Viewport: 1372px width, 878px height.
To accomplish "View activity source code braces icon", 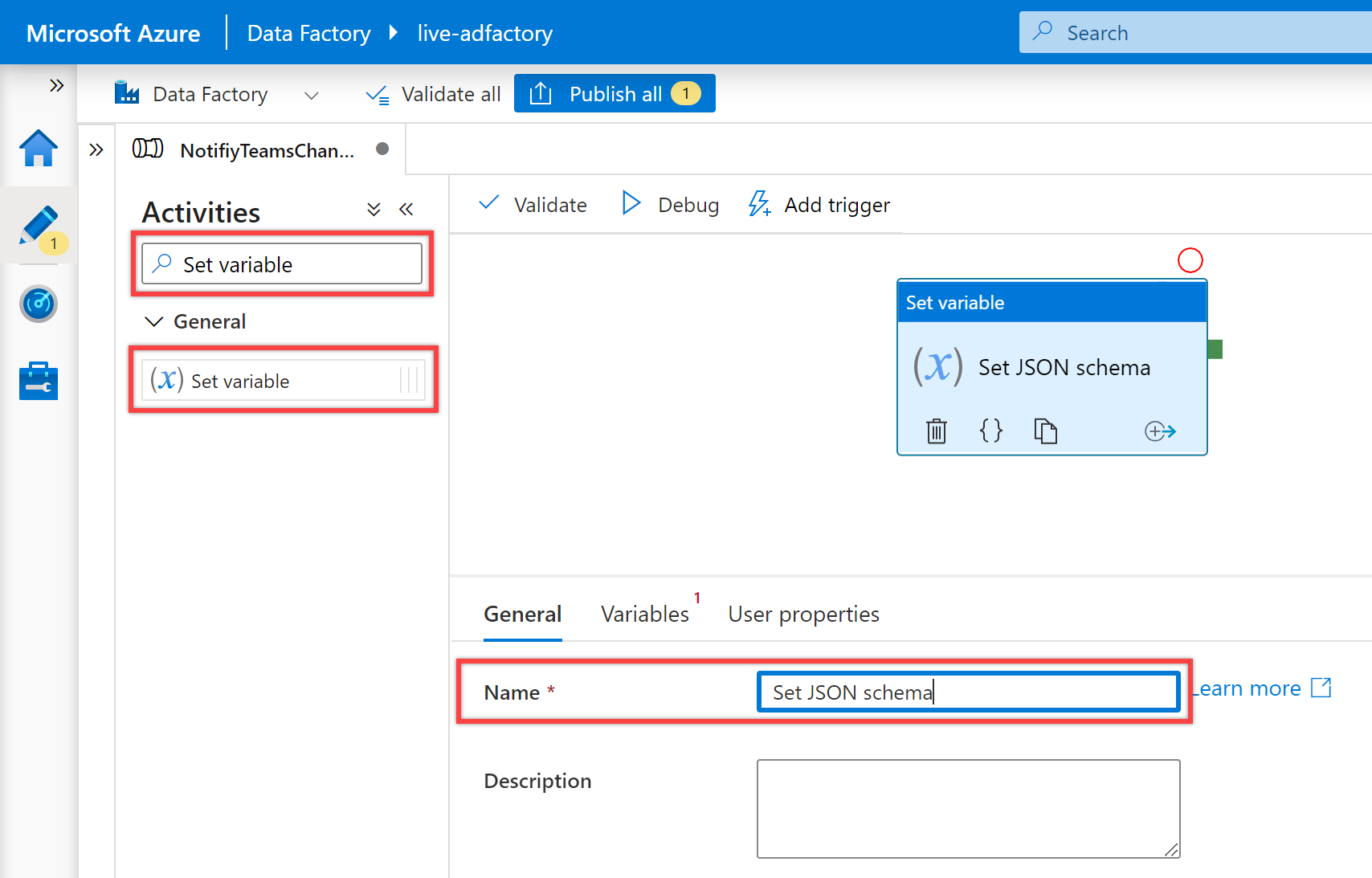I will tap(991, 431).
